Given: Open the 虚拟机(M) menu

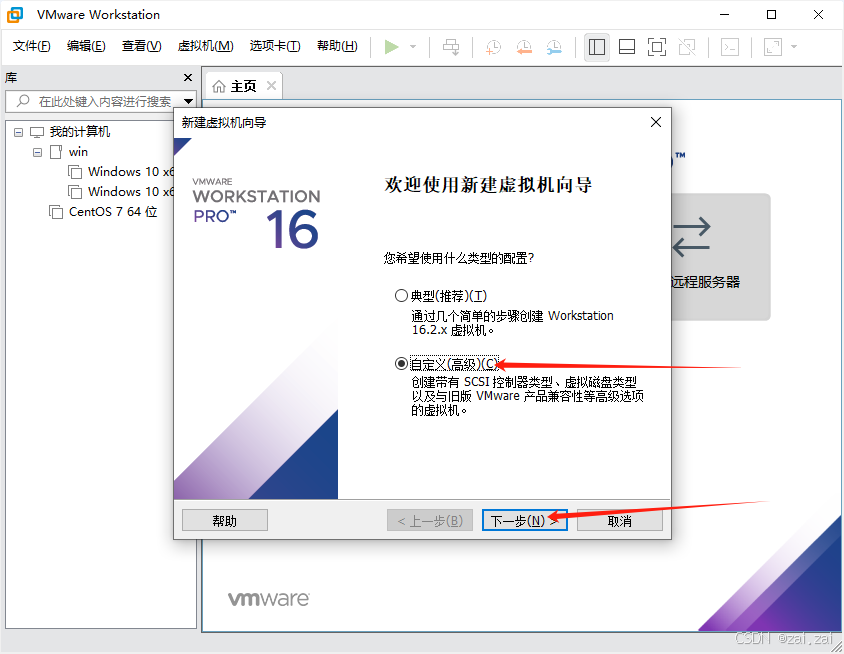Looking at the screenshot, I should pos(206,46).
